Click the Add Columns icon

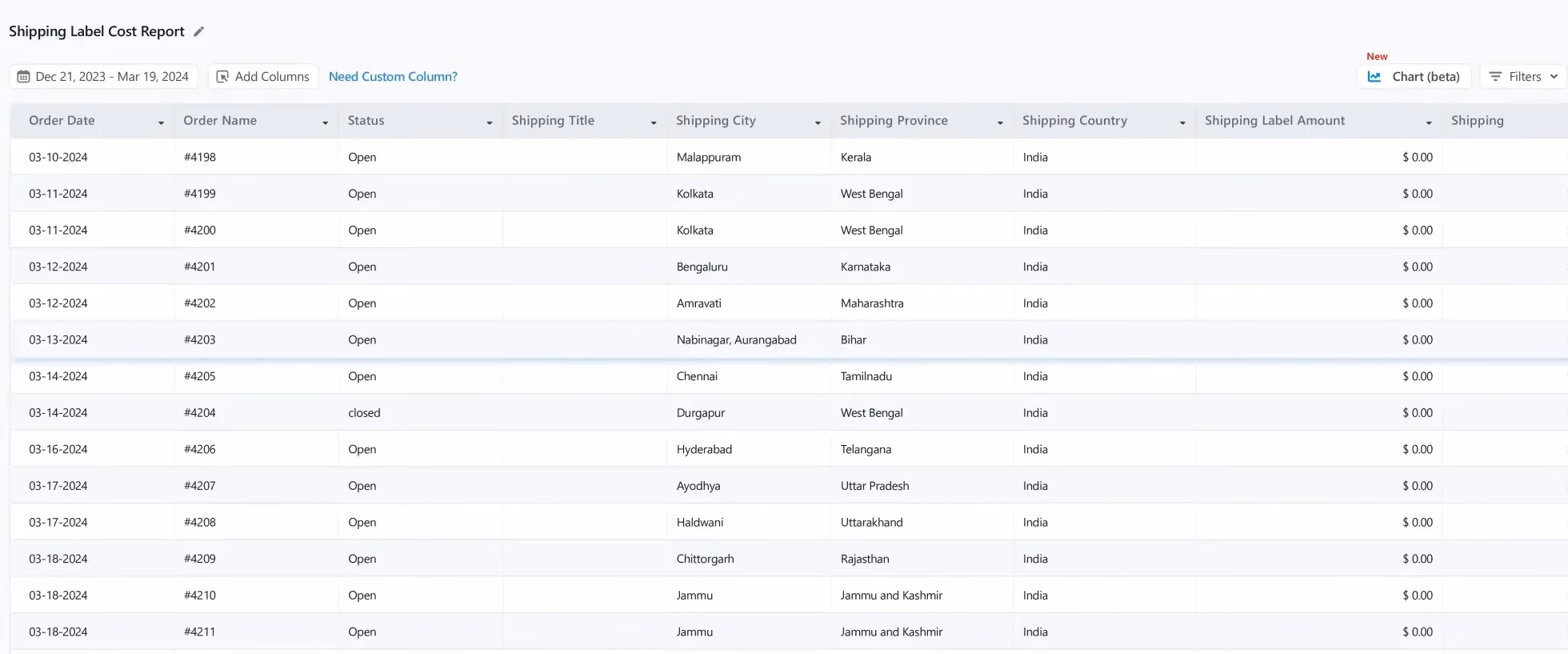pos(222,77)
